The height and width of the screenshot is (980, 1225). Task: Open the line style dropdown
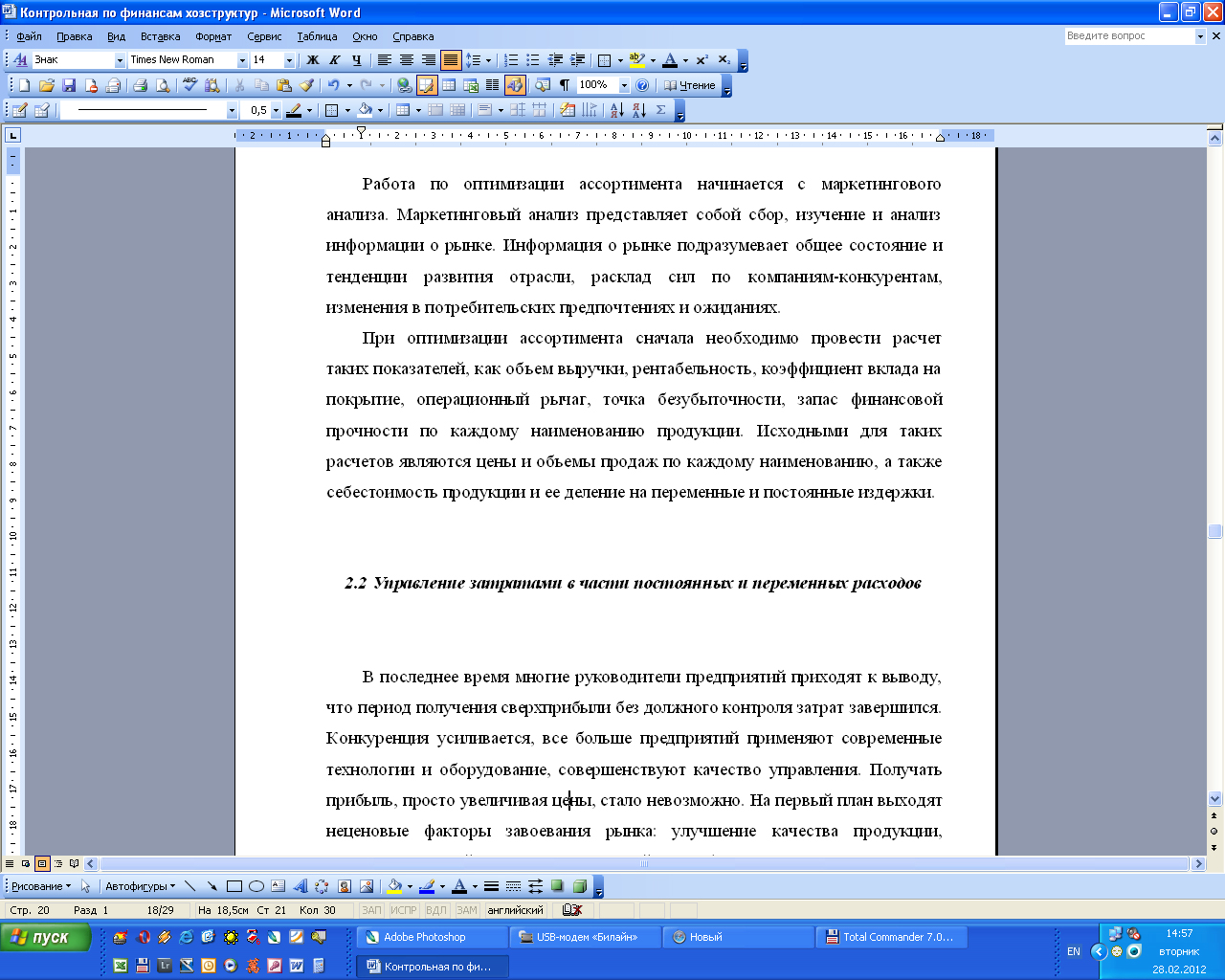(x=232, y=110)
